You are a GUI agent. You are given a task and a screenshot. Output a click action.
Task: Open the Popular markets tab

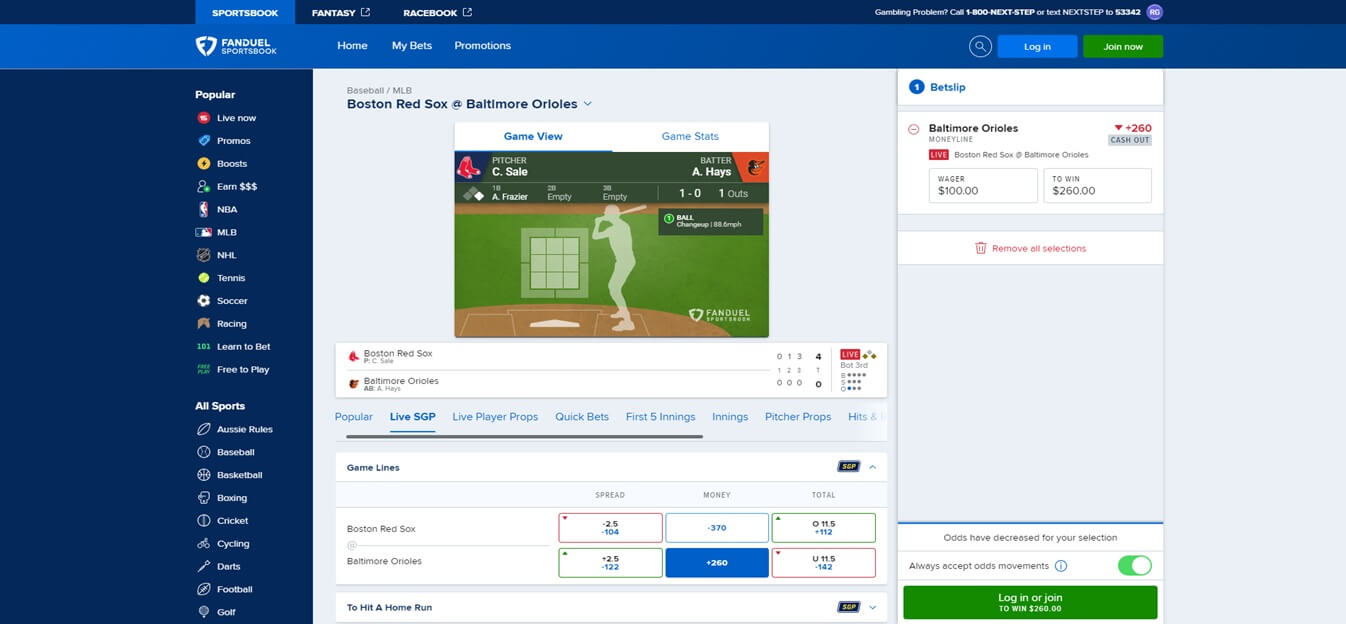tap(354, 417)
